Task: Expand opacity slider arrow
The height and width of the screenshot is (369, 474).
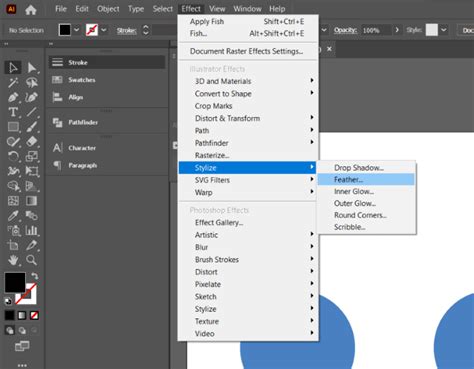Action: click(397, 30)
